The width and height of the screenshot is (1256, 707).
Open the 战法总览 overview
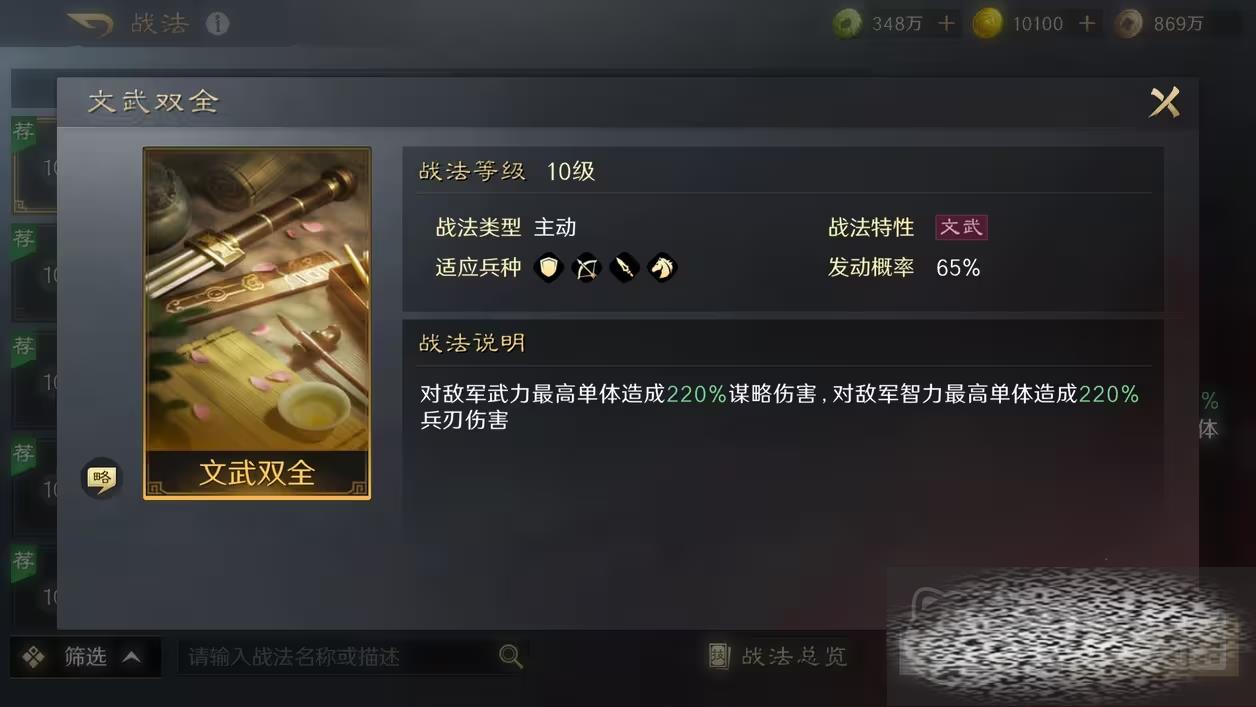pyautogui.click(x=777, y=656)
